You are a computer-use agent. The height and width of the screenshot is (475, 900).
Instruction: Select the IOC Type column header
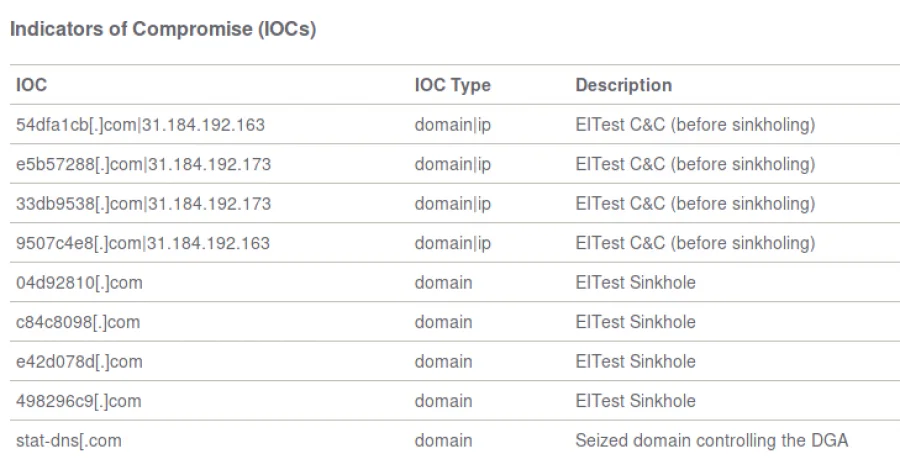pos(452,85)
